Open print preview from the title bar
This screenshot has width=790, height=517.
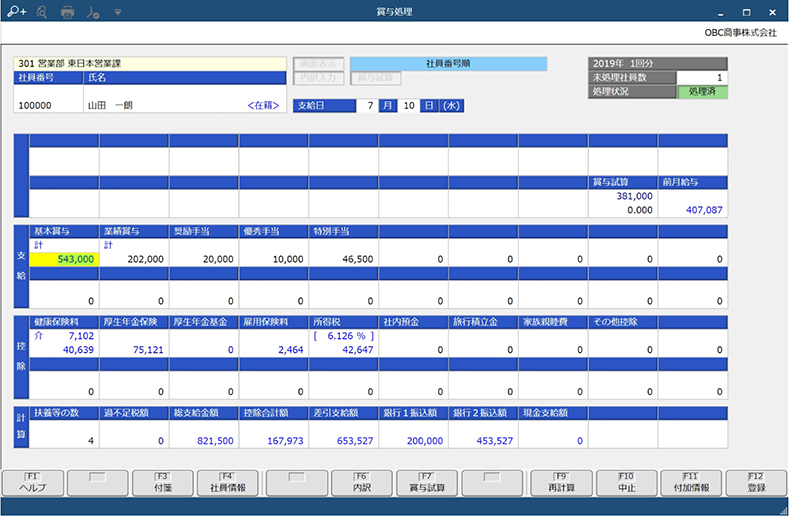[41, 13]
